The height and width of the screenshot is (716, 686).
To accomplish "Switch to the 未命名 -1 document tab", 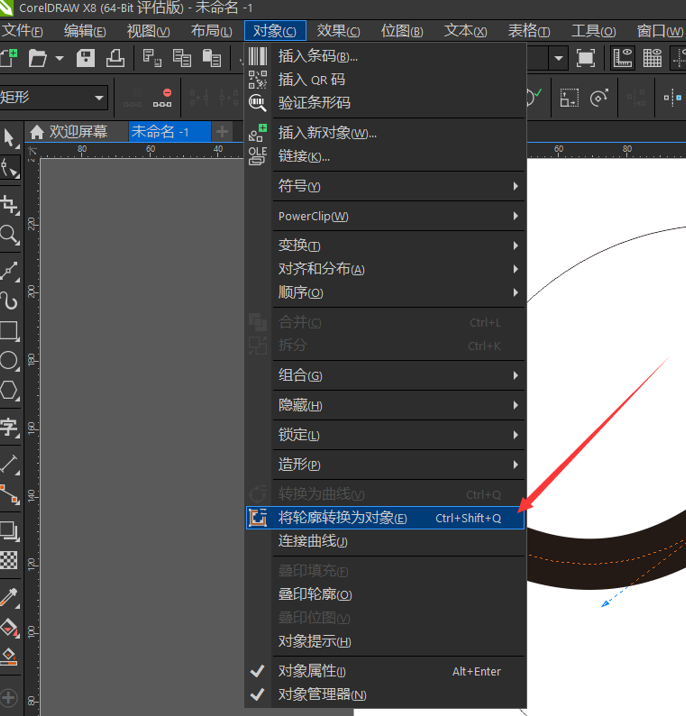I will coord(170,132).
